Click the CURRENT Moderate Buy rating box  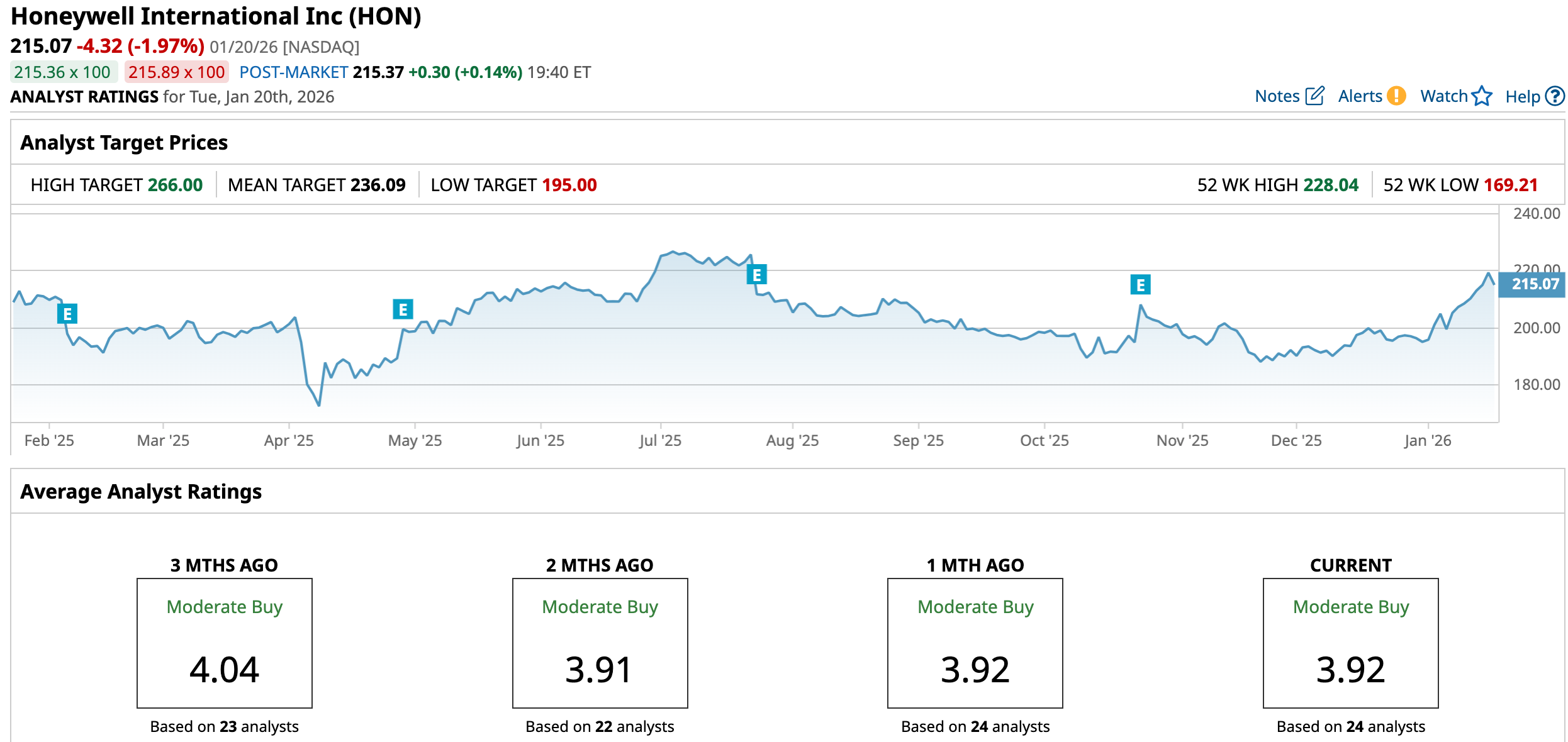coord(1350,643)
